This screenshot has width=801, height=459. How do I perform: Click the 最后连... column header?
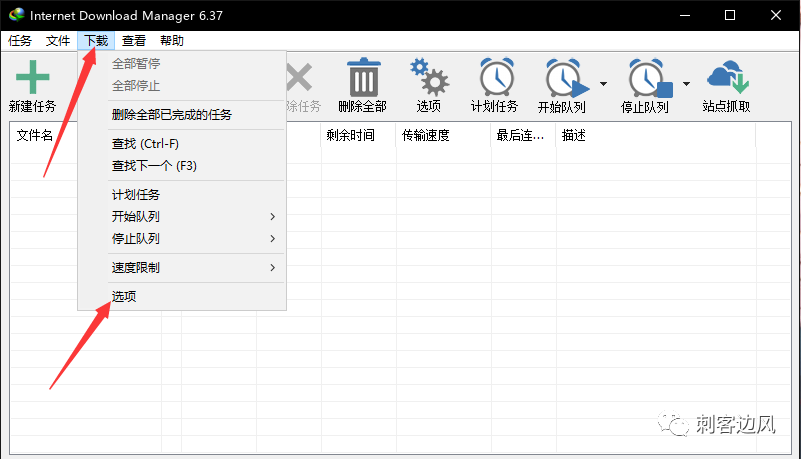(524, 135)
